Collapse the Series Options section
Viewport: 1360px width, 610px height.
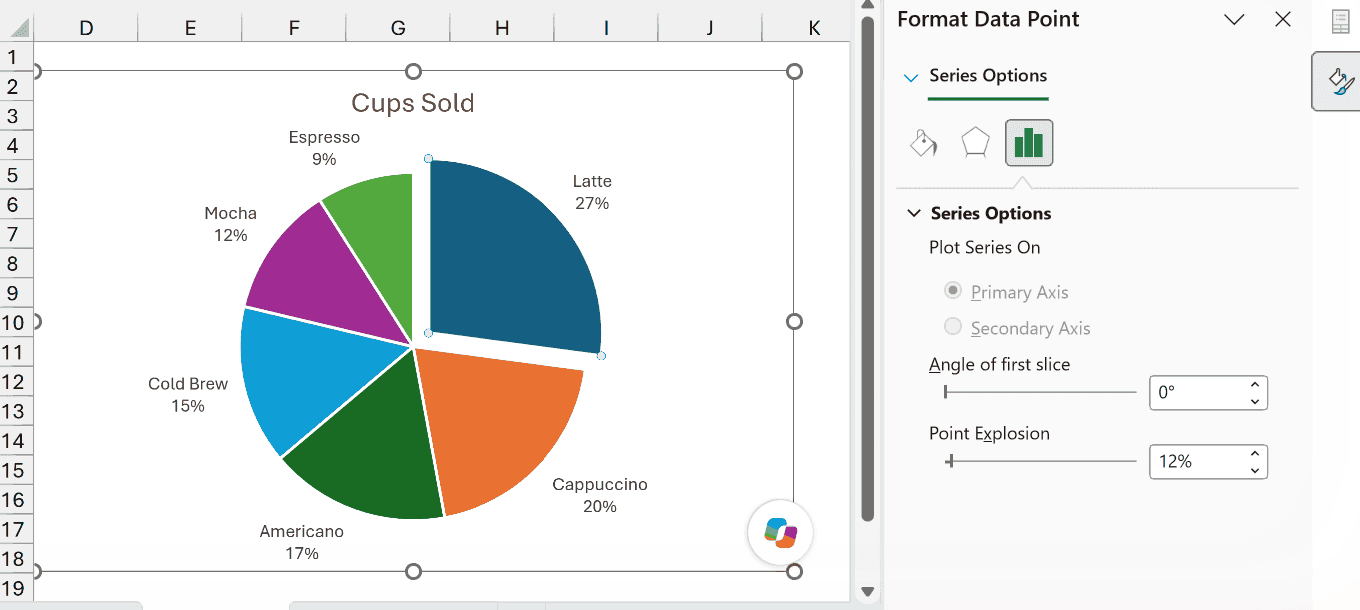pyautogui.click(x=914, y=213)
